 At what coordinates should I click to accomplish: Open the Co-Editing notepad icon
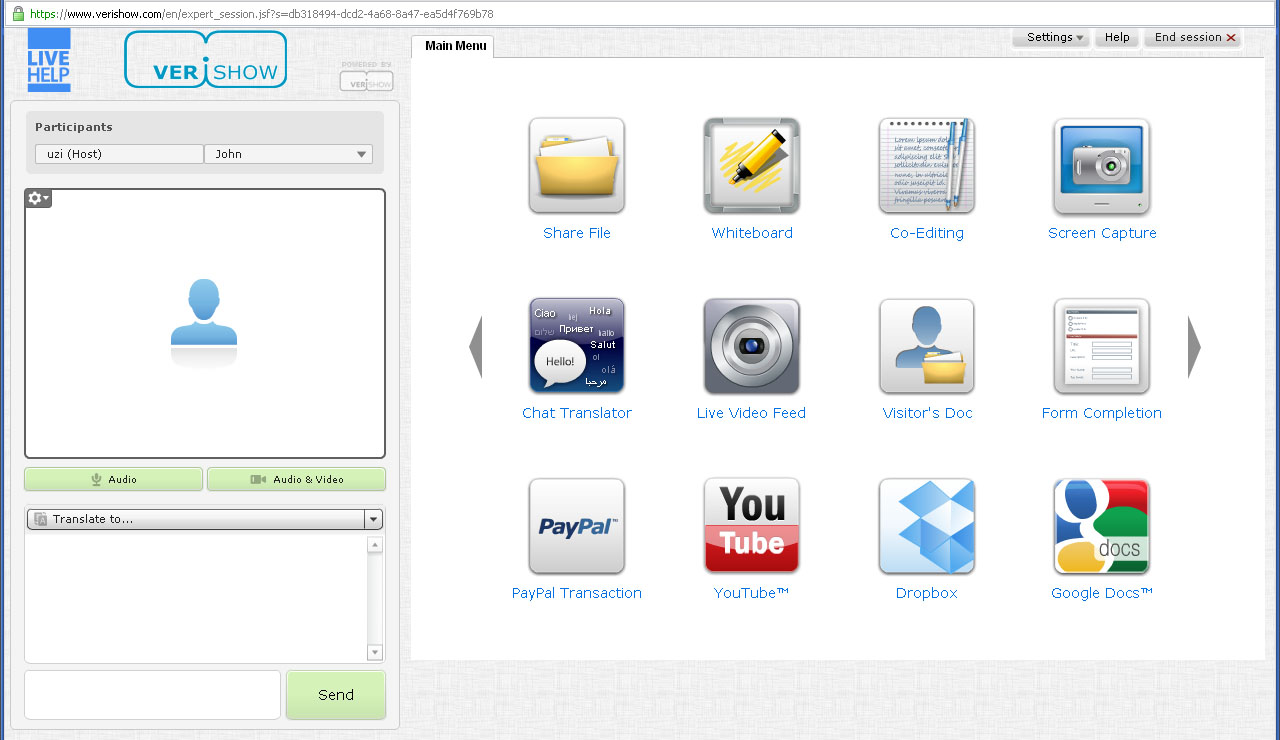click(x=927, y=166)
